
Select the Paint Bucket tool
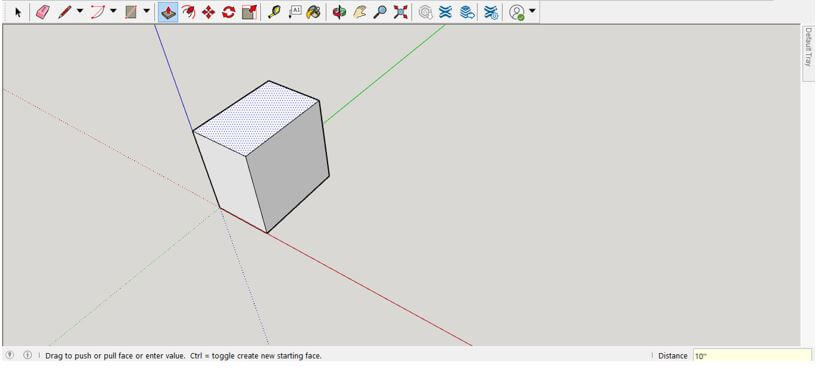pyautogui.click(x=313, y=13)
